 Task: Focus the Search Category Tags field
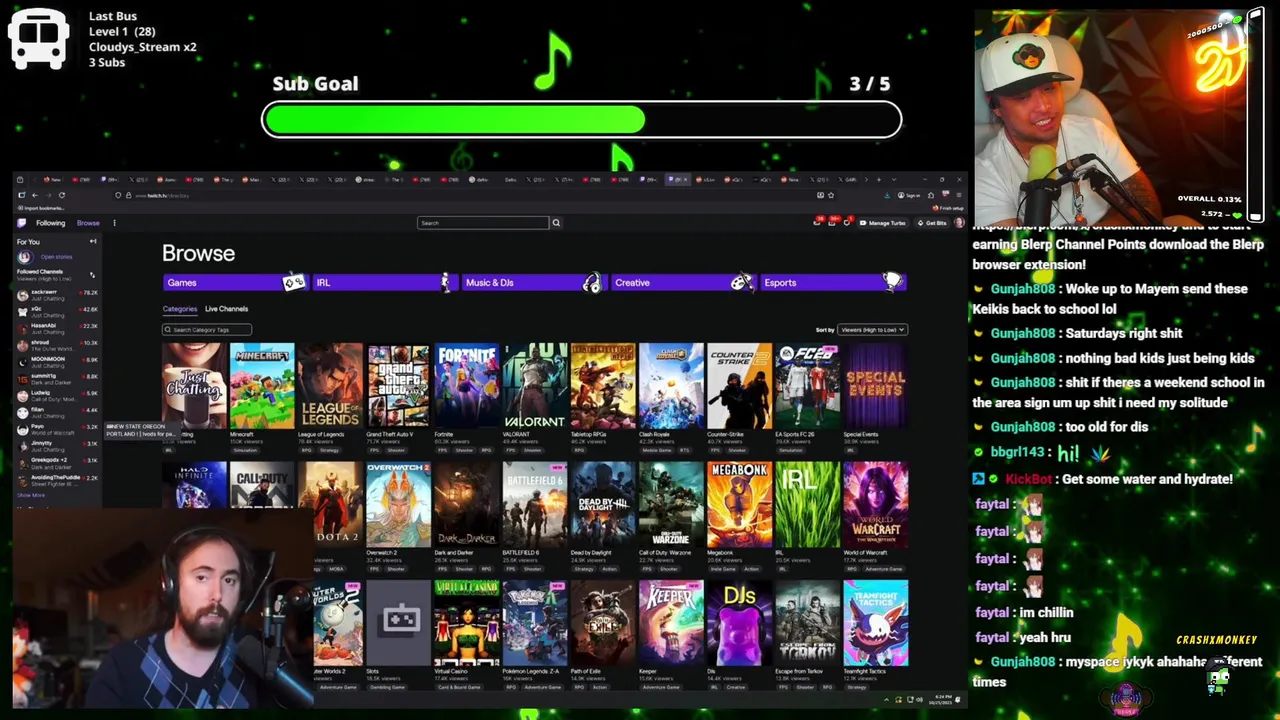point(207,329)
